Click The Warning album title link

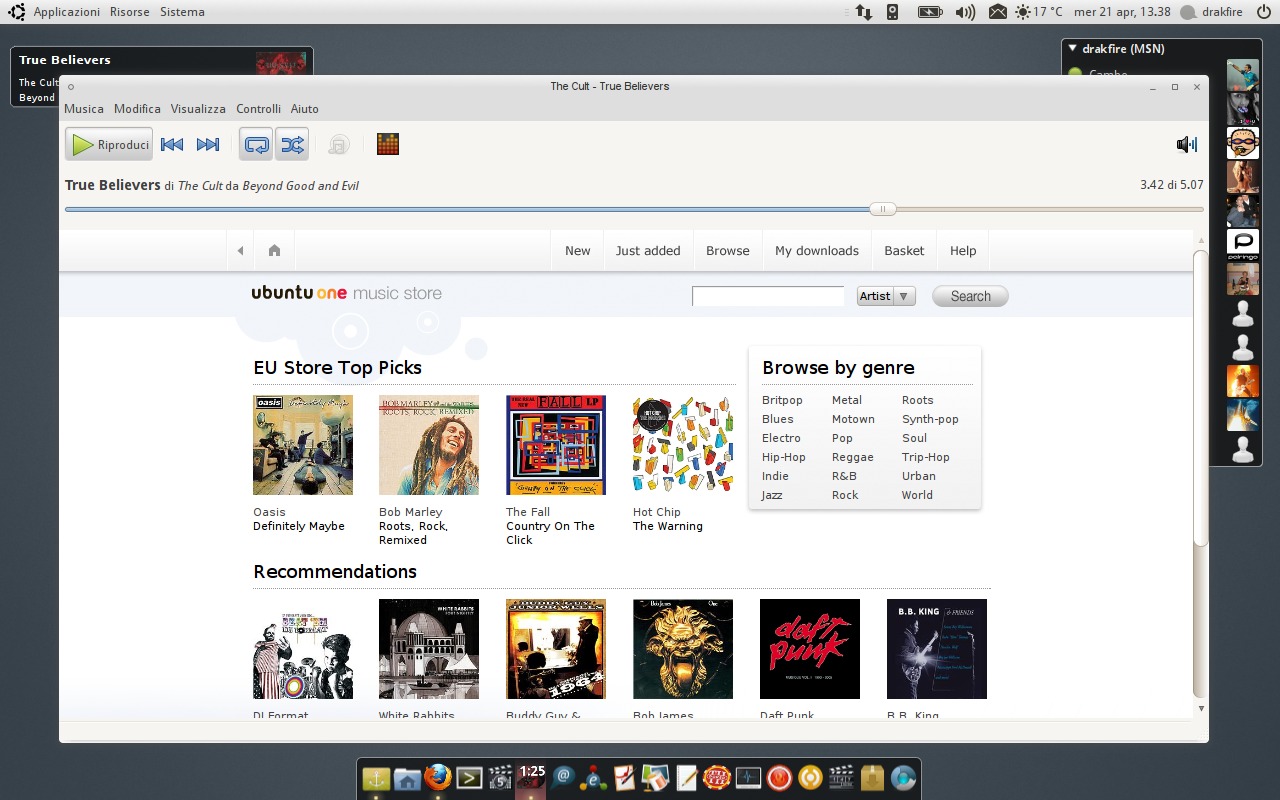coord(668,526)
